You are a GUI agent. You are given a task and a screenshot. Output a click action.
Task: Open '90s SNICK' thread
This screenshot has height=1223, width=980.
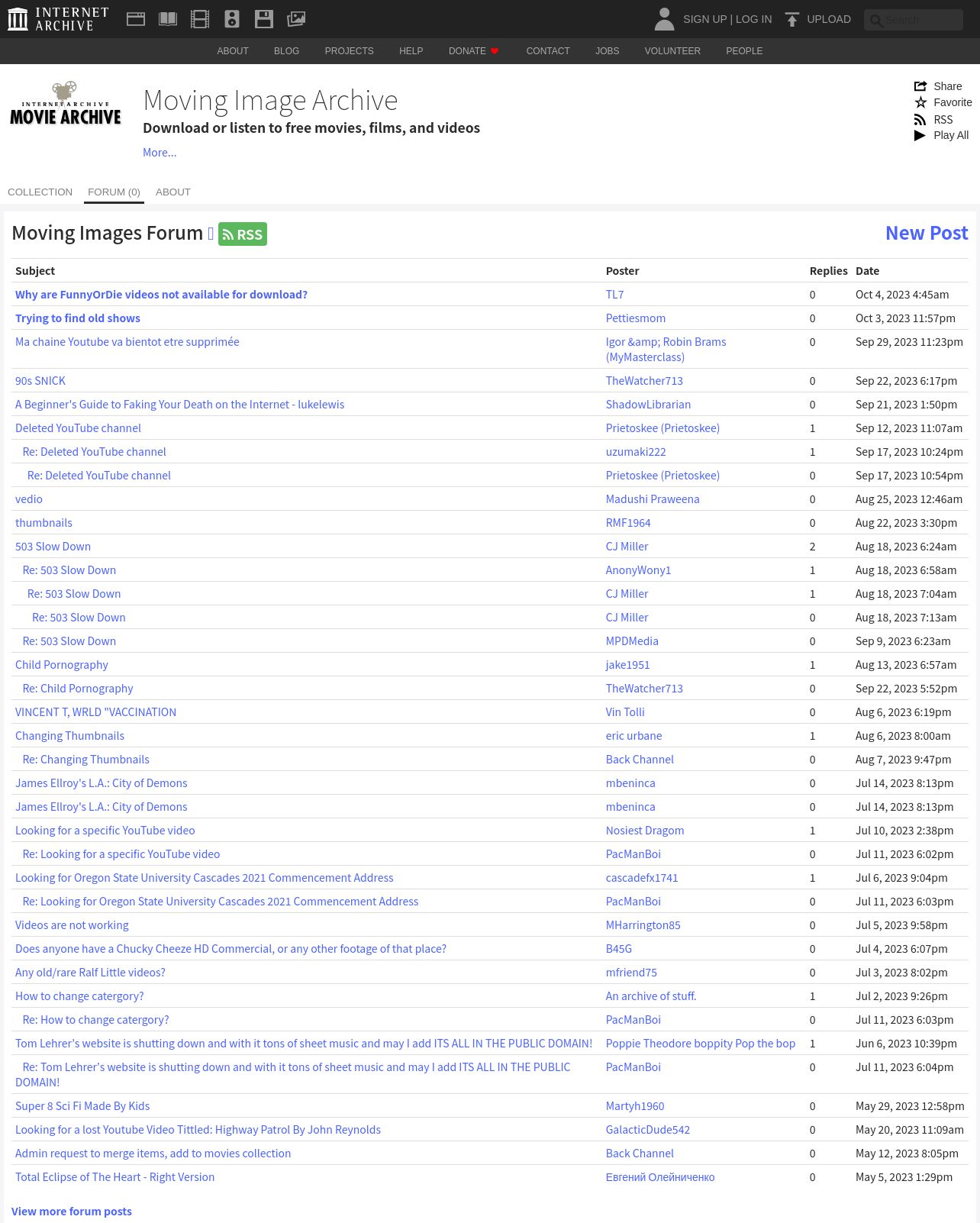click(x=40, y=381)
